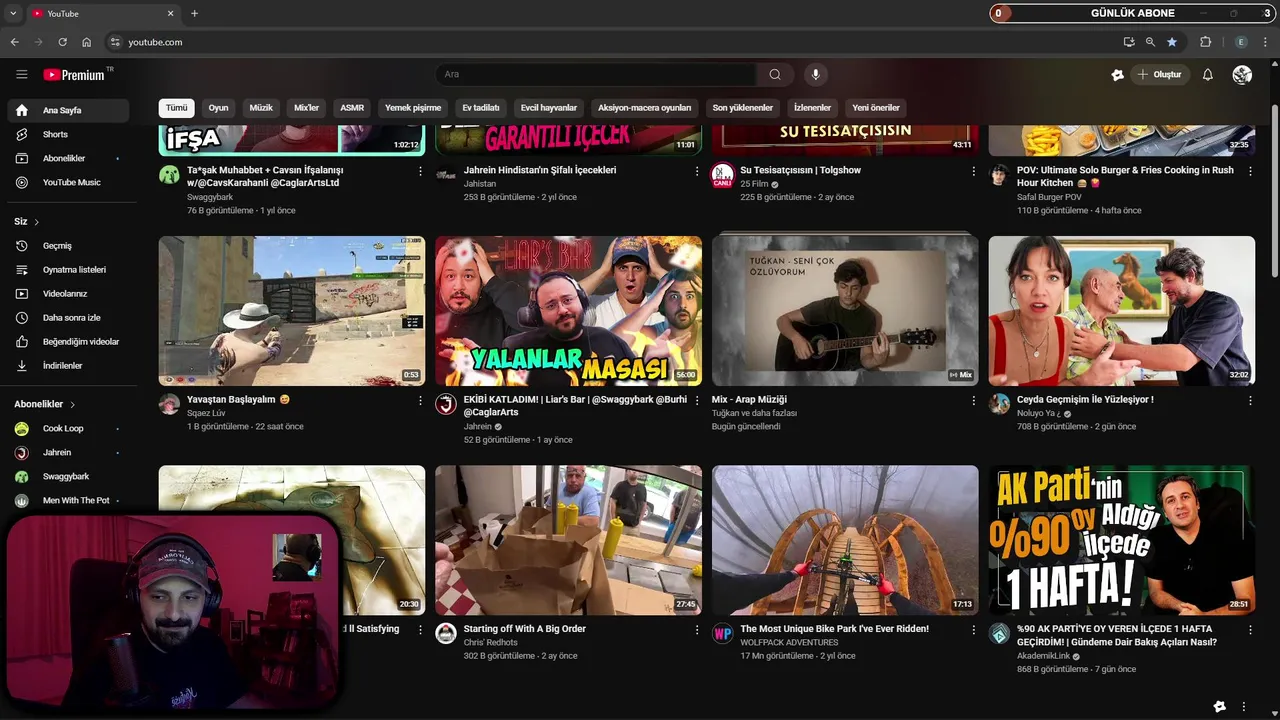Screen dimensions: 1280x720
Task: Select the ASMR filter chip
Action: point(352,108)
